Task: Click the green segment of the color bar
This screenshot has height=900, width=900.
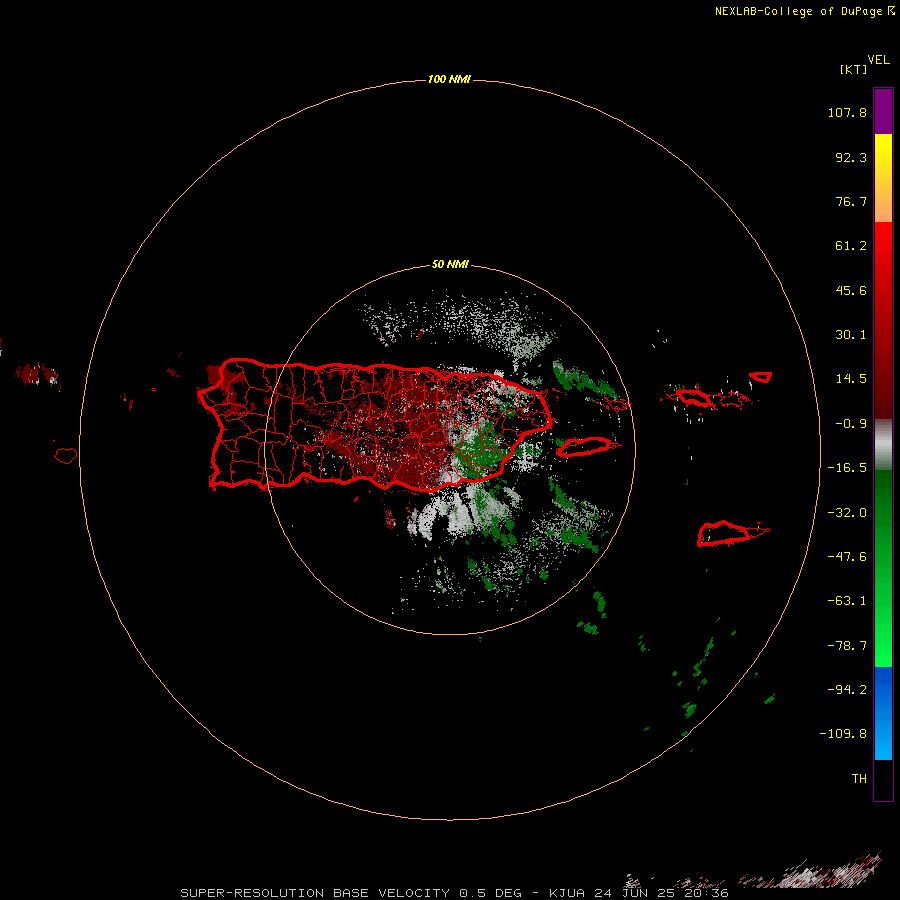Action: click(883, 568)
